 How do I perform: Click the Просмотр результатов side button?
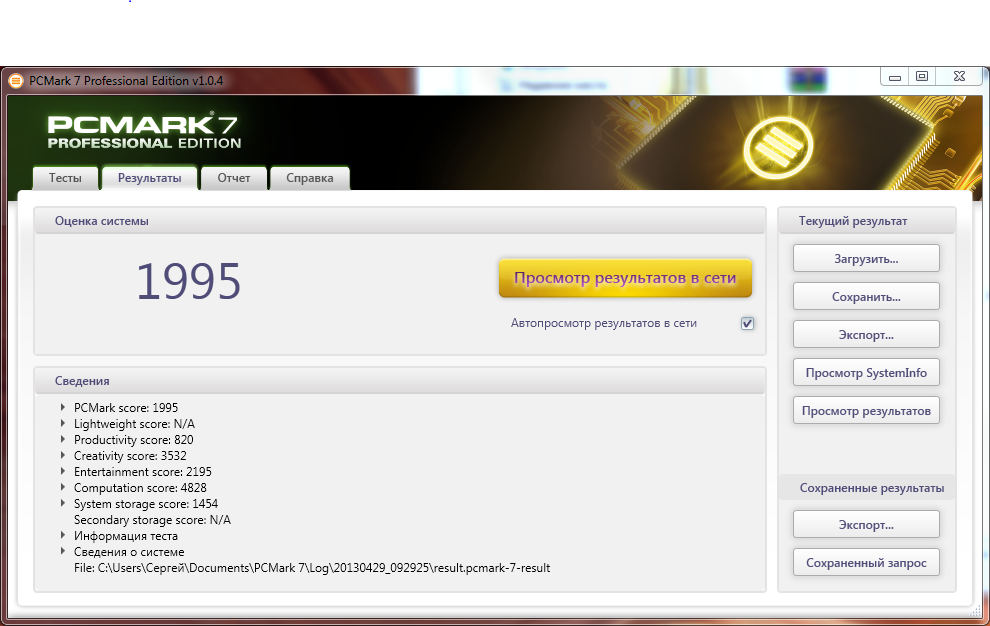tap(866, 411)
